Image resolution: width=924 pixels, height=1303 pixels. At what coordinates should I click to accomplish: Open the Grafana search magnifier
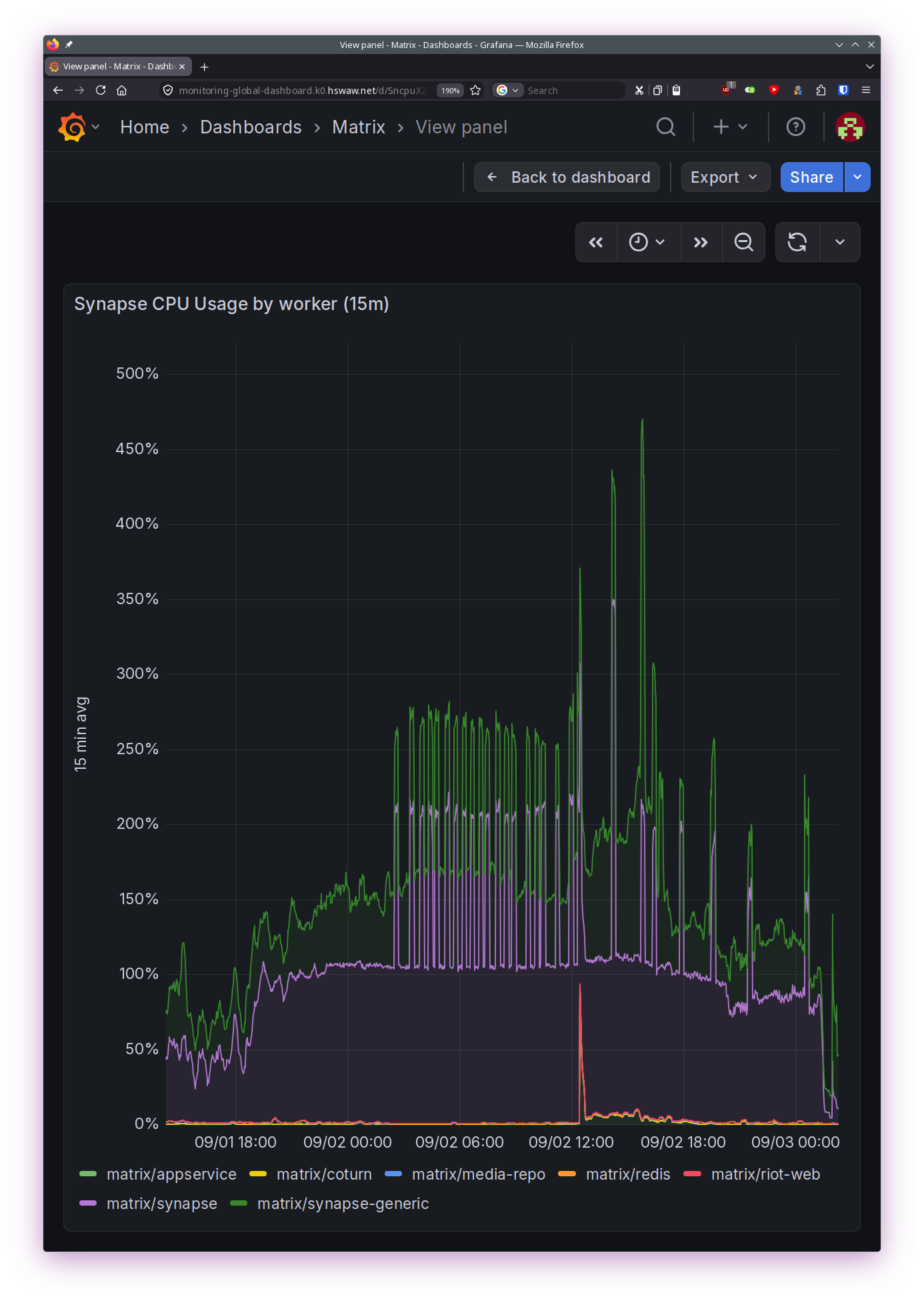click(665, 127)
